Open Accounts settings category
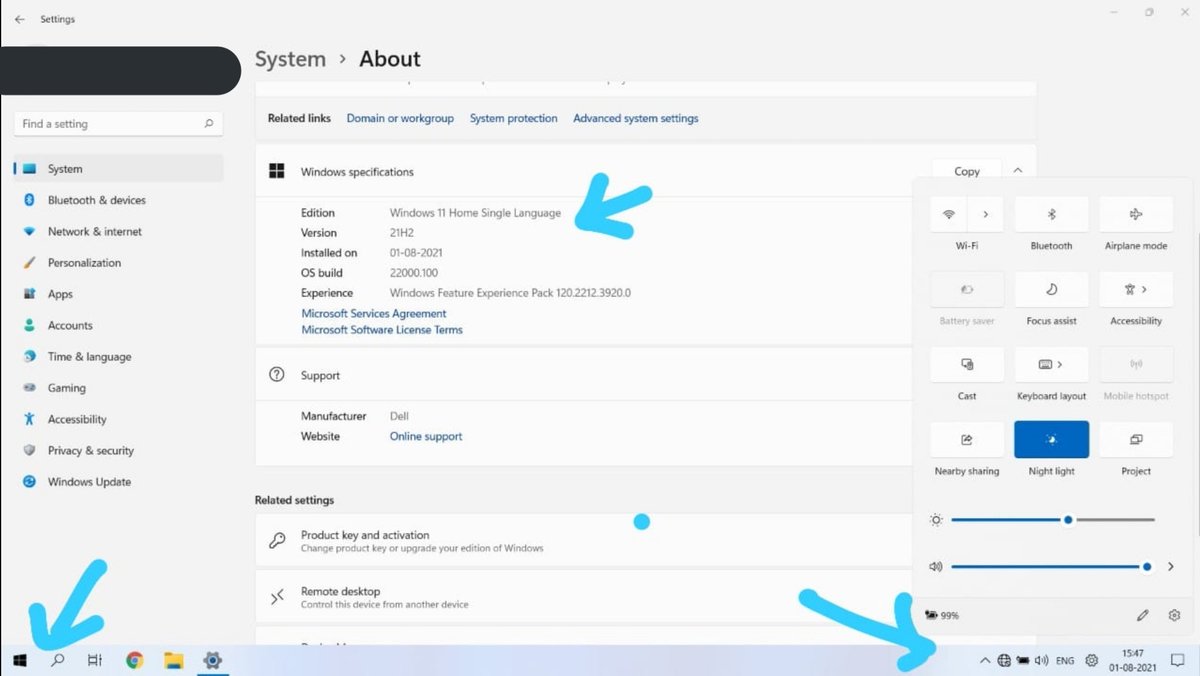The width and height of the screenshot is (1200, 676). click(x=119, y=325)
